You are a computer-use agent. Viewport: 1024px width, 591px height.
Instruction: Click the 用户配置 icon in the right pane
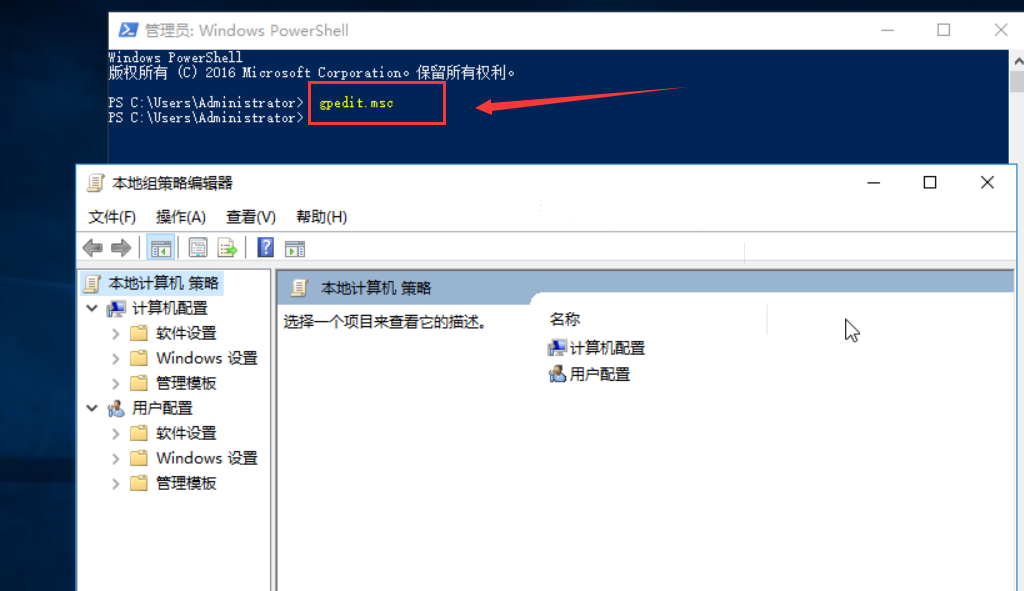[557, 374]
